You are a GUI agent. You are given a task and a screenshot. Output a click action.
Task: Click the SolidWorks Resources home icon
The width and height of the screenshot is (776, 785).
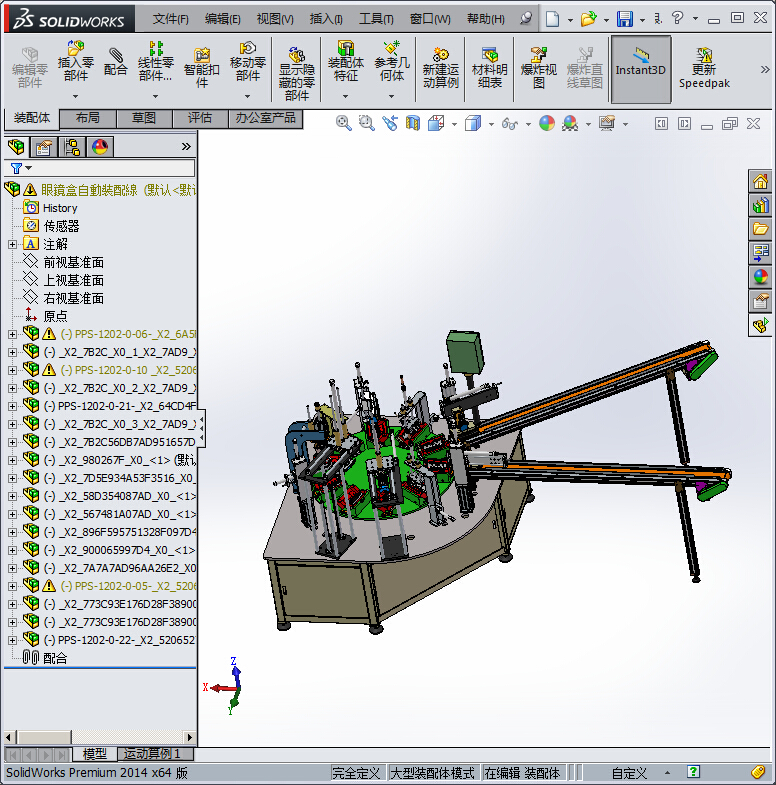(760, 181)
